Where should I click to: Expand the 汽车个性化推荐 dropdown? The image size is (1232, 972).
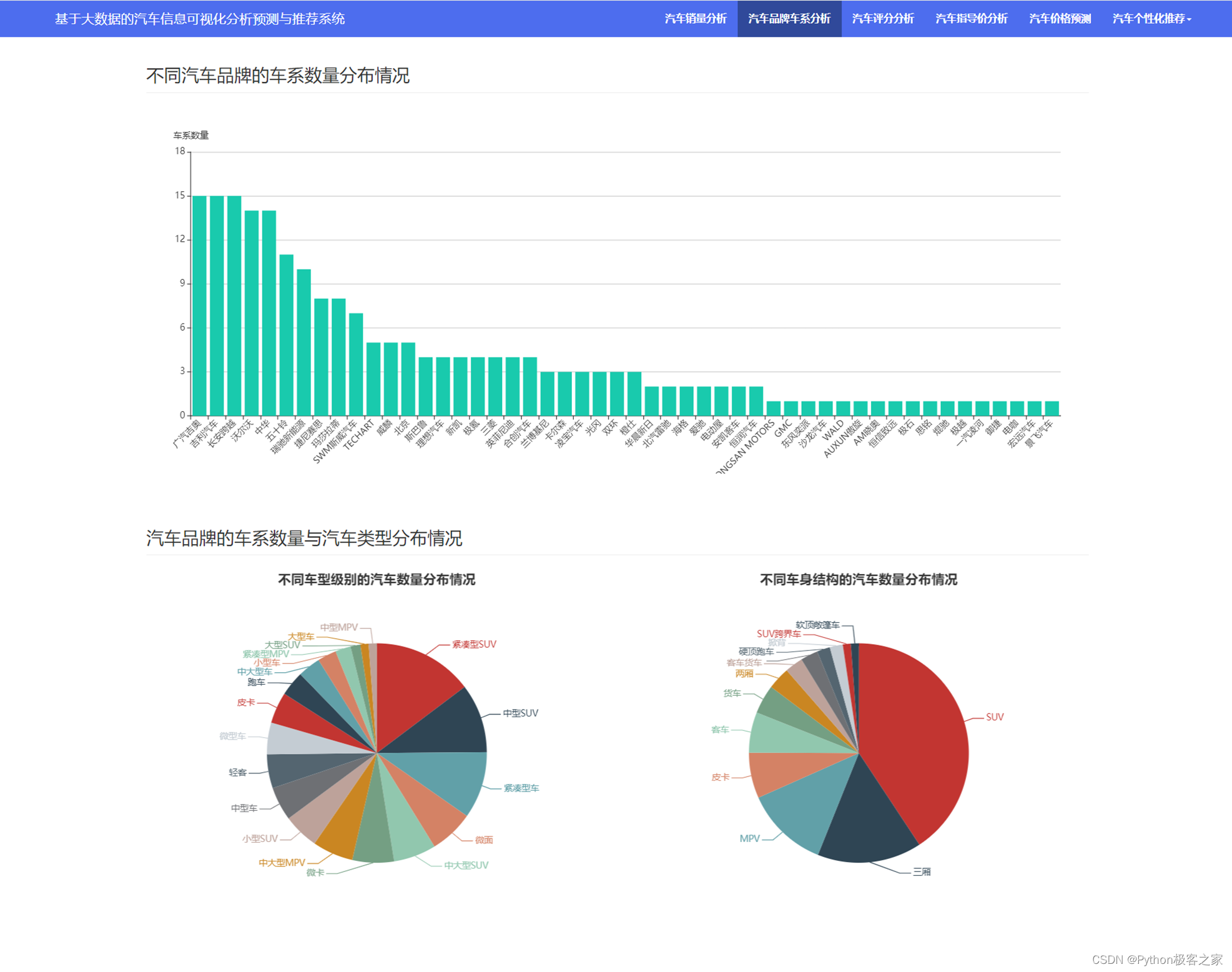point(1151,19)
